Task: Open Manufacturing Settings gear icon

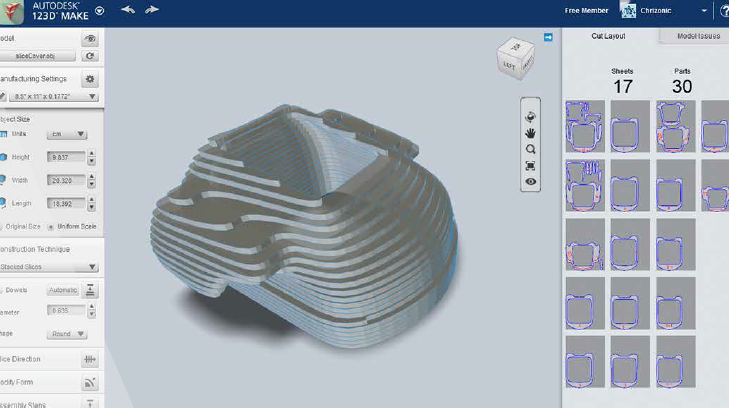Action: pos(90,78)
